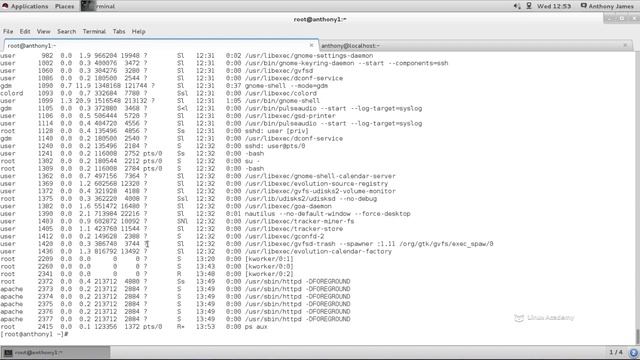
Task: Click the /usr/libexec/colord entry
Action: tap(281, 93)
